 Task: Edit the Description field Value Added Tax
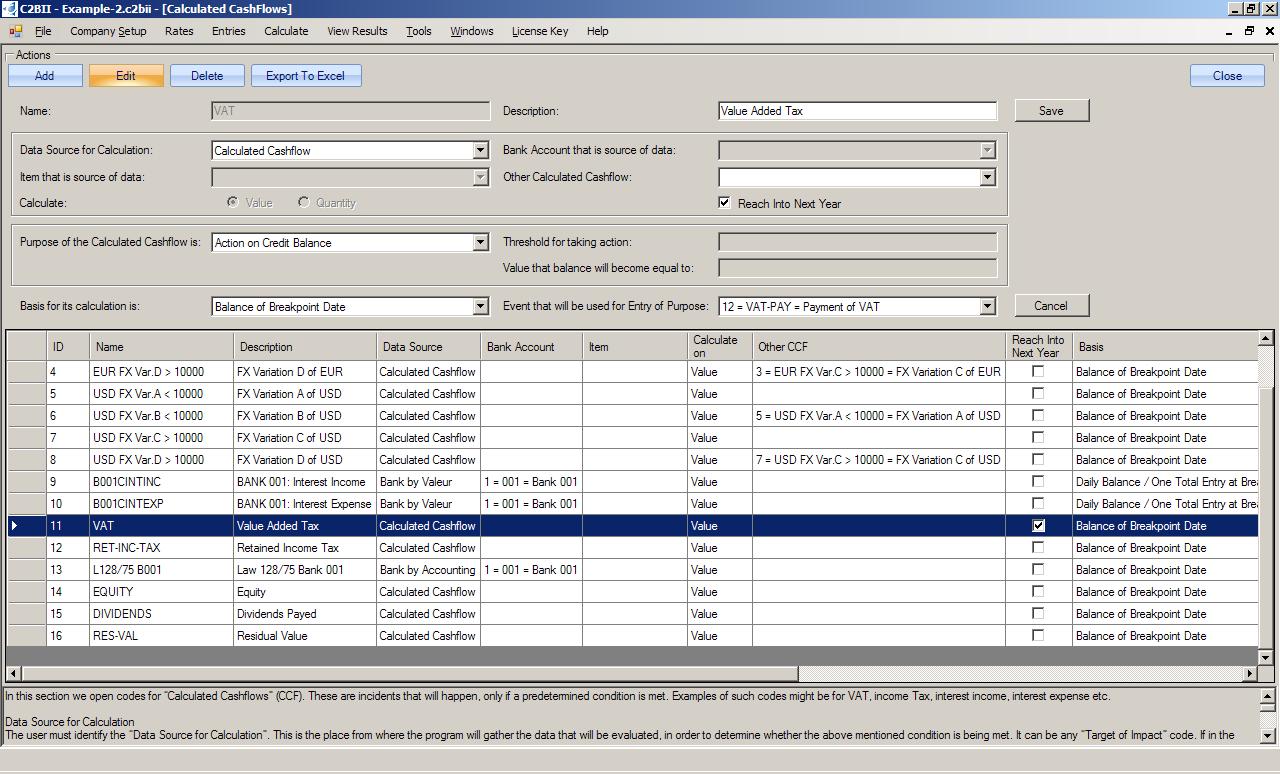pos(857,111)
